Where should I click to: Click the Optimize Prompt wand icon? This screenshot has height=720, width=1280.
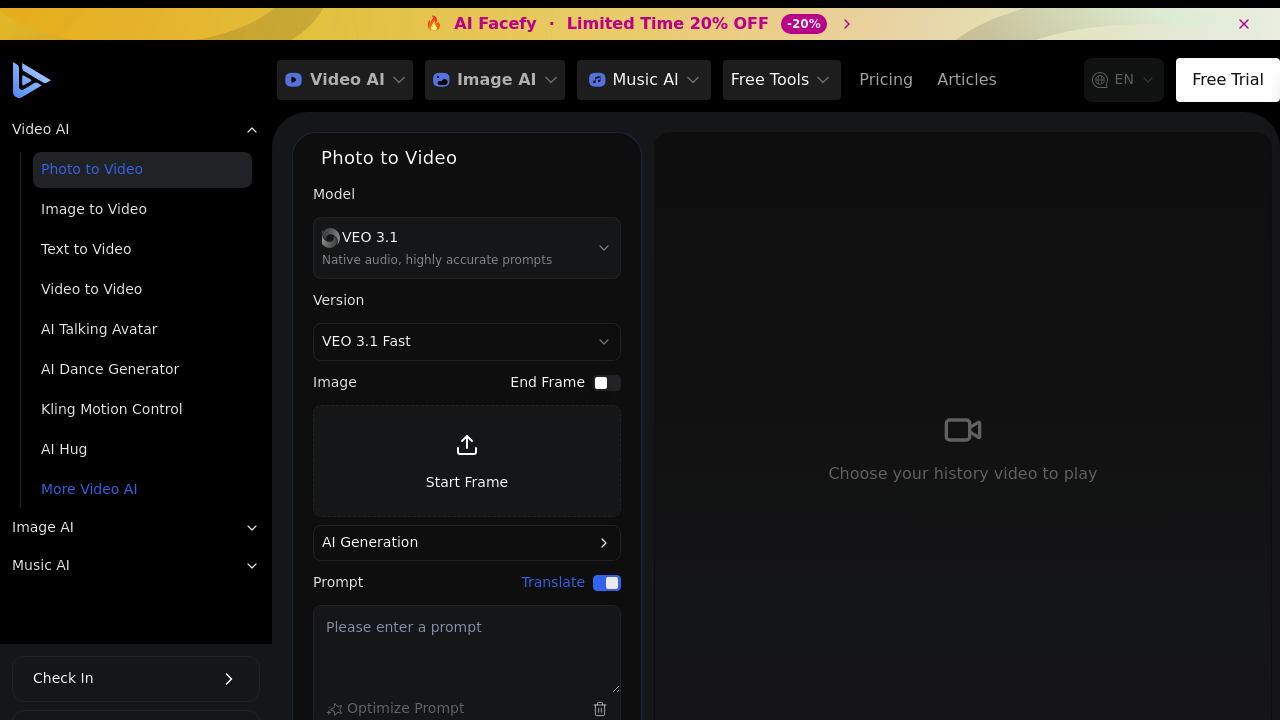pos(334,708)
